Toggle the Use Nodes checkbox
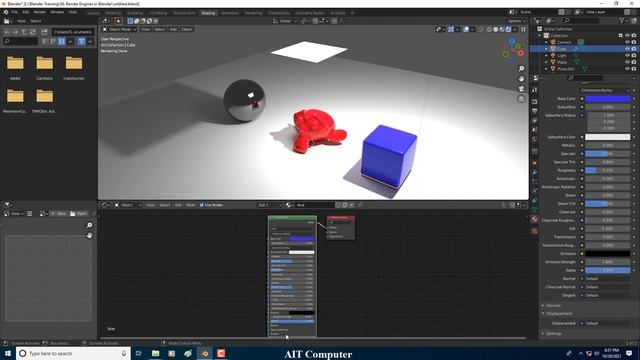640x360 pixels. 202,205
